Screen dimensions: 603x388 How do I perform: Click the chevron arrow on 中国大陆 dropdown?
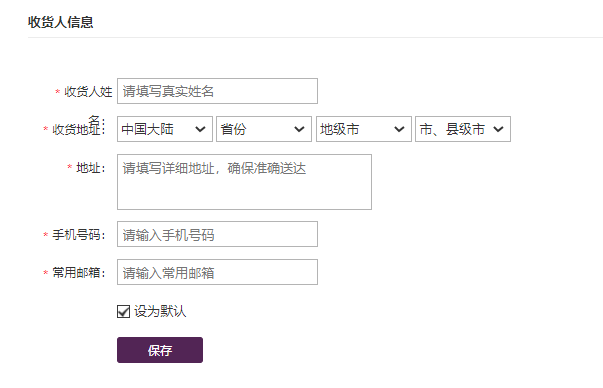200,129
